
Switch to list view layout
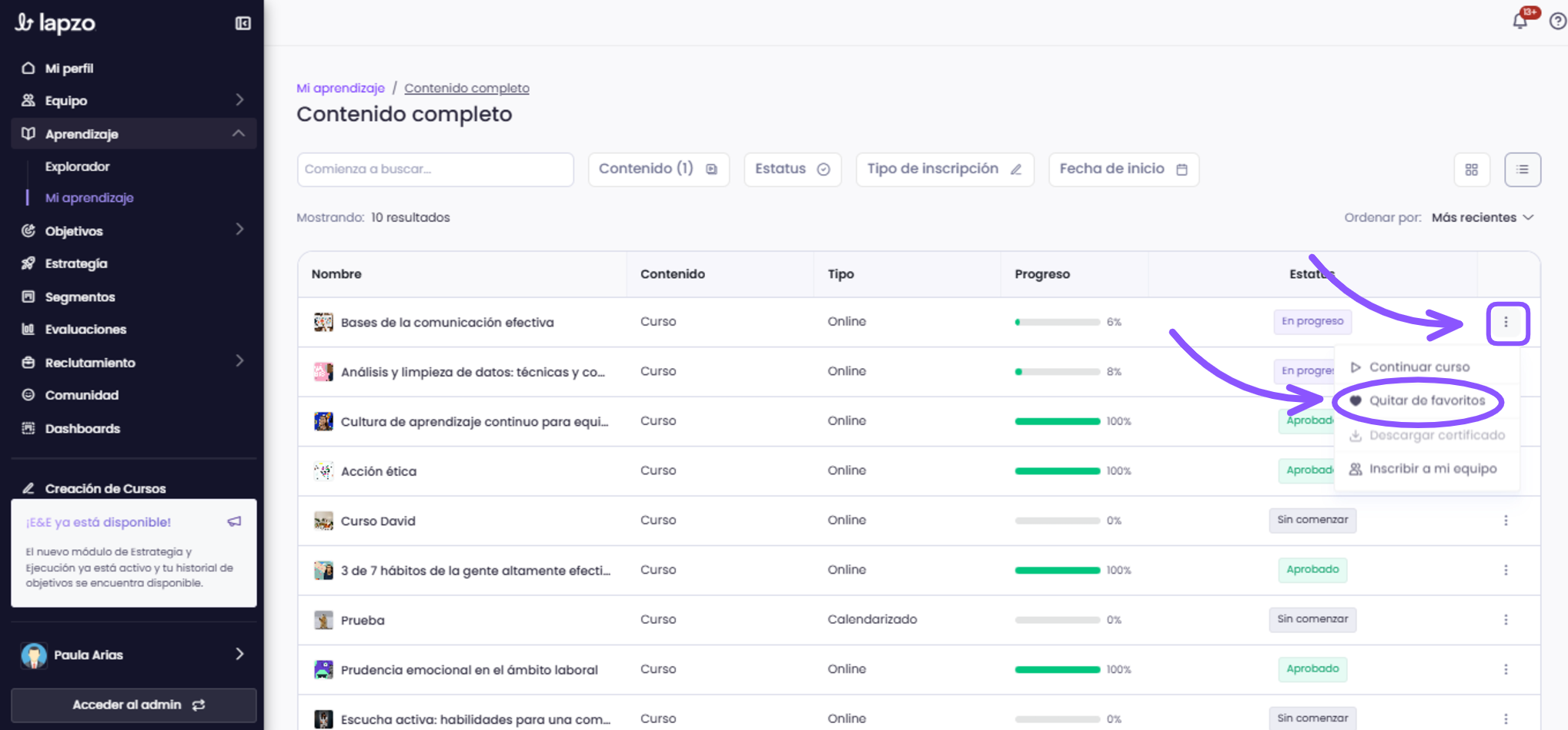point(1523,169)
